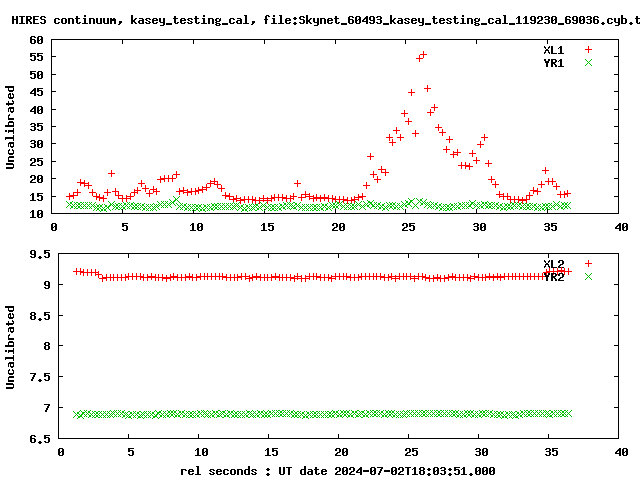Viewport: 640px width, 480px height.
Task: Click the top plot y-axis value 30
Action: point(36,144)
